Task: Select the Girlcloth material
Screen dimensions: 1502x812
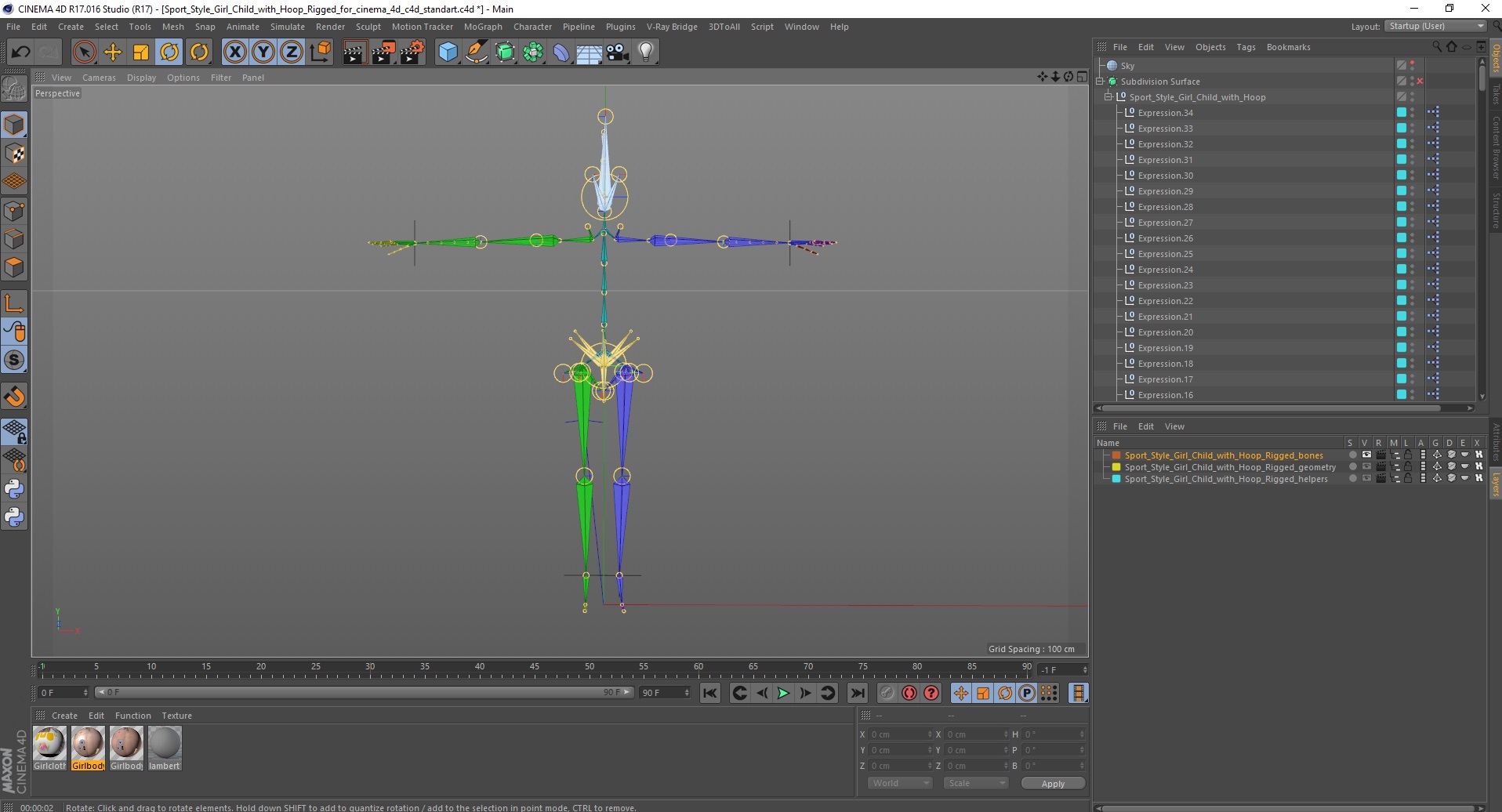Action: pos(49,748)
